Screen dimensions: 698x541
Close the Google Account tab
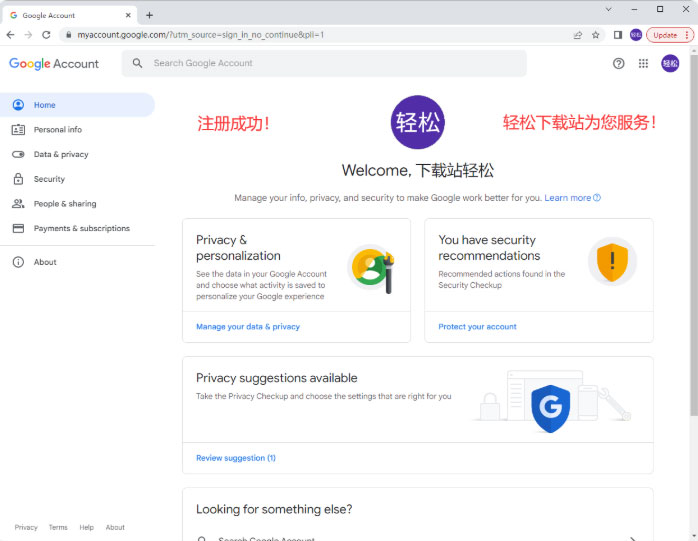[x=128, y=15]
